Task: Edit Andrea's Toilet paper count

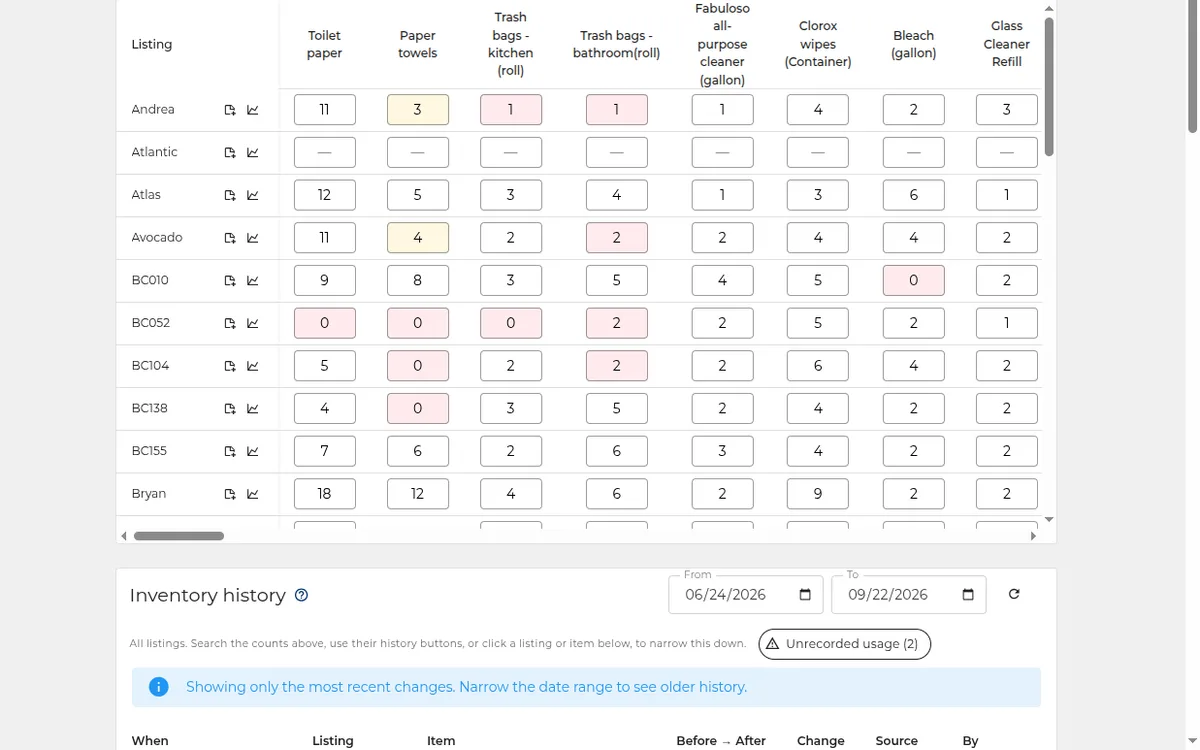Action: [325, 110]
